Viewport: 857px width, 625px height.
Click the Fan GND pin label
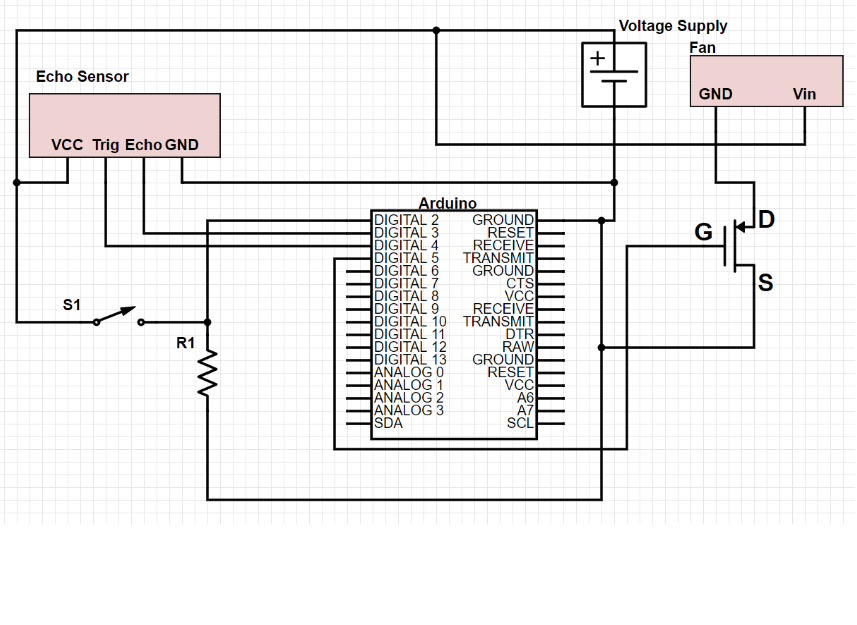(x=715, y=94)
